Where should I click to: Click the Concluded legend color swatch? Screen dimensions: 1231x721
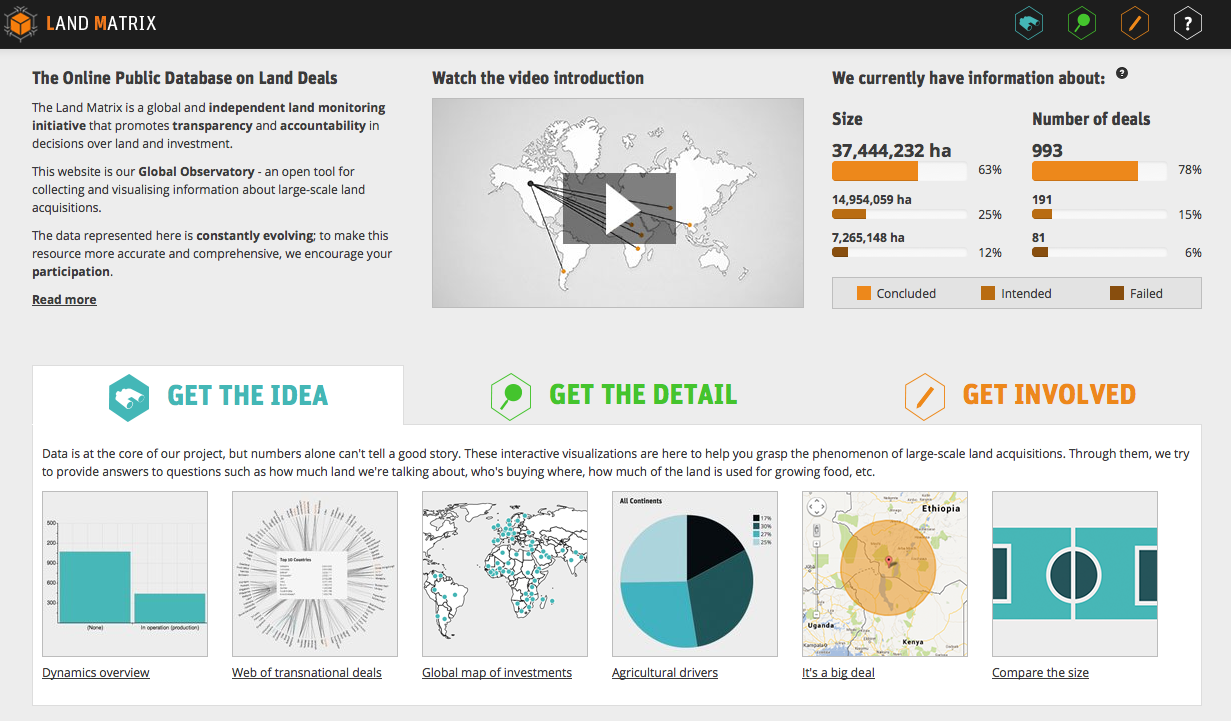864,293
